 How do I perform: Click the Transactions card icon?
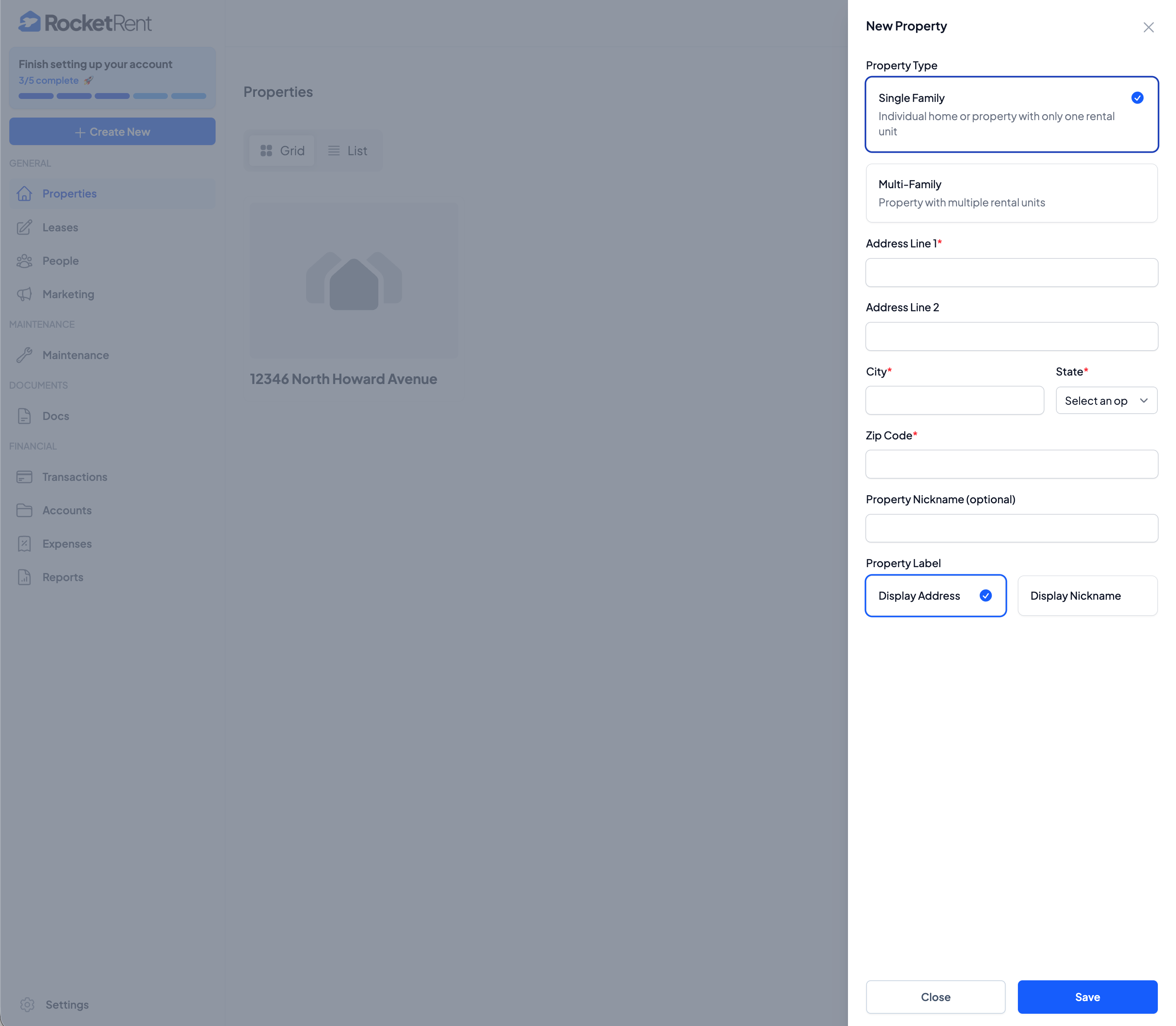[x=24, y=477]
